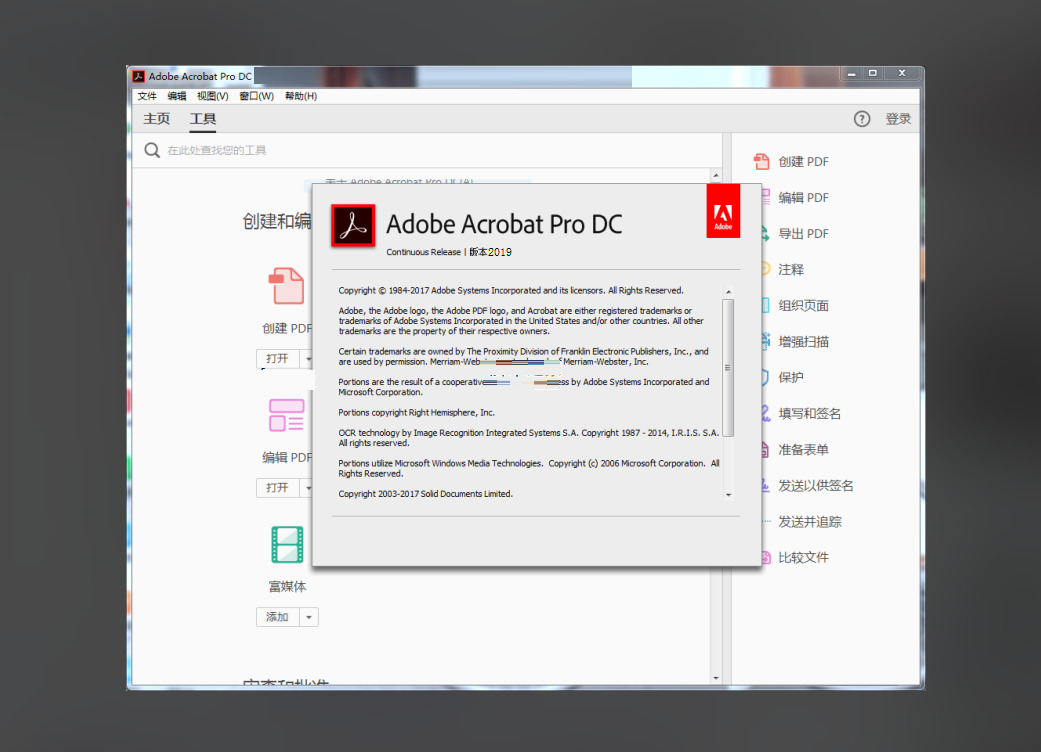1041x752 pixels.
Task: Click tools pane scroll up arrow
Action: tap(716, 176)
